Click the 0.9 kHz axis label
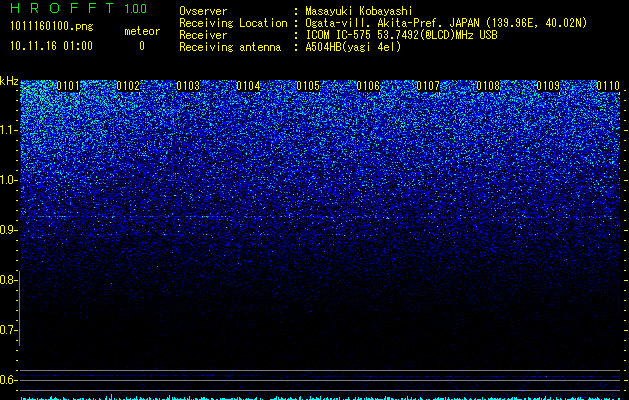Screen dimensions: 629x400 tap(7, 230)
